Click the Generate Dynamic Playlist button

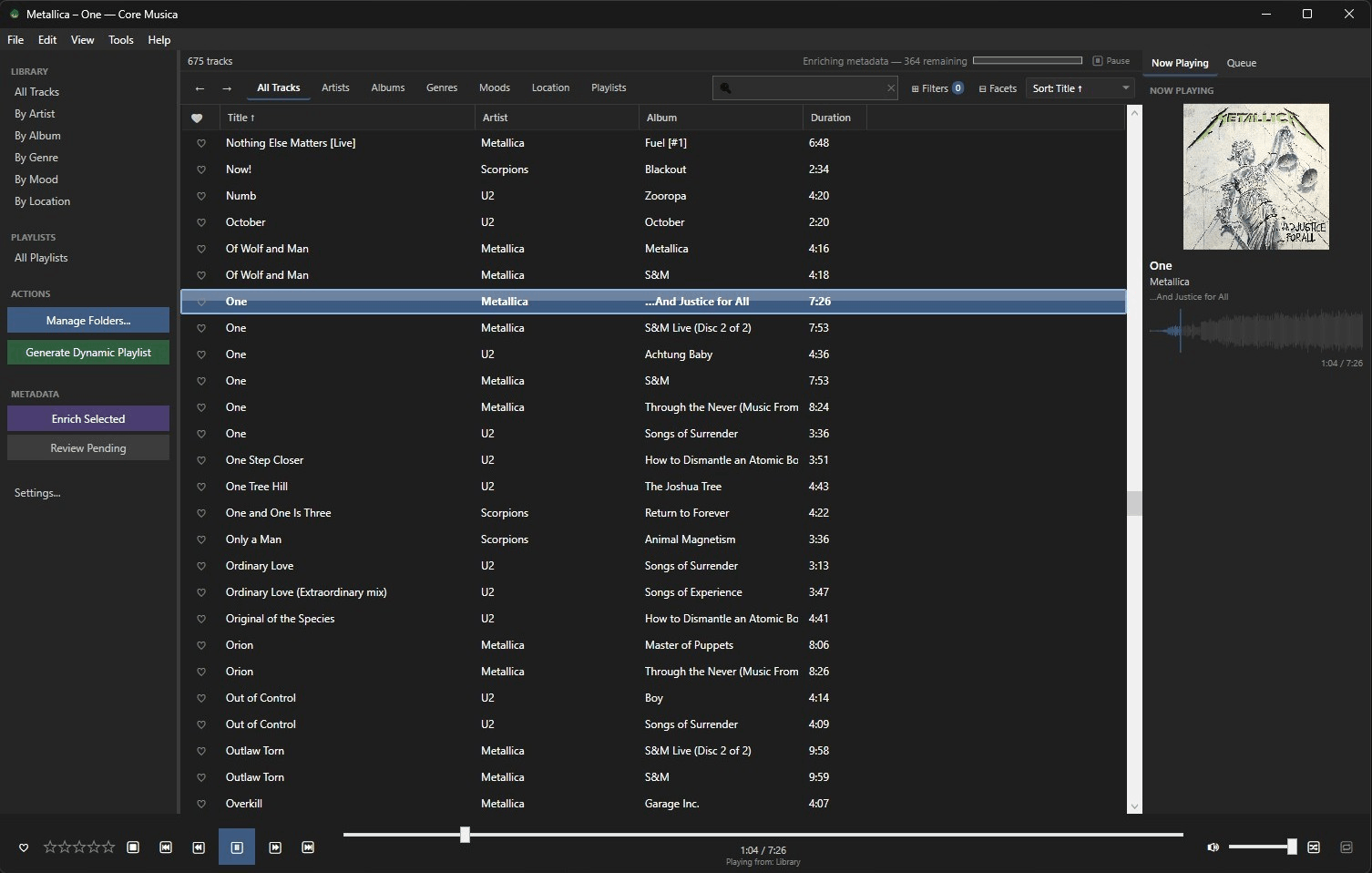pos(88,353)
